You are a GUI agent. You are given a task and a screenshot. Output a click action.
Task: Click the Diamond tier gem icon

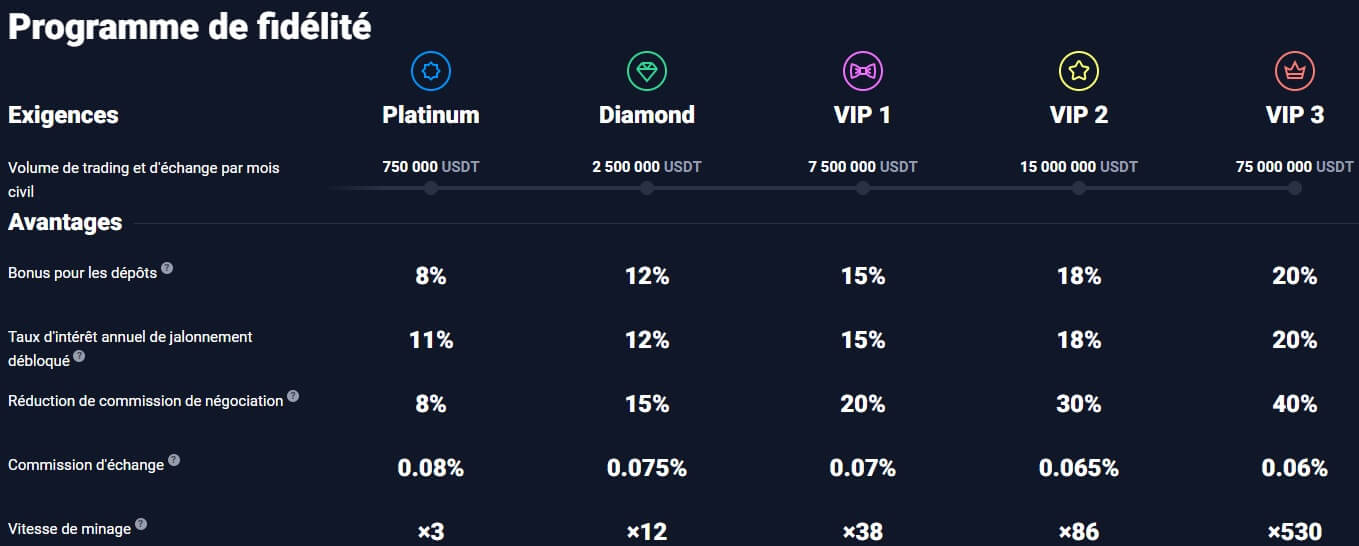click(647, 71)
